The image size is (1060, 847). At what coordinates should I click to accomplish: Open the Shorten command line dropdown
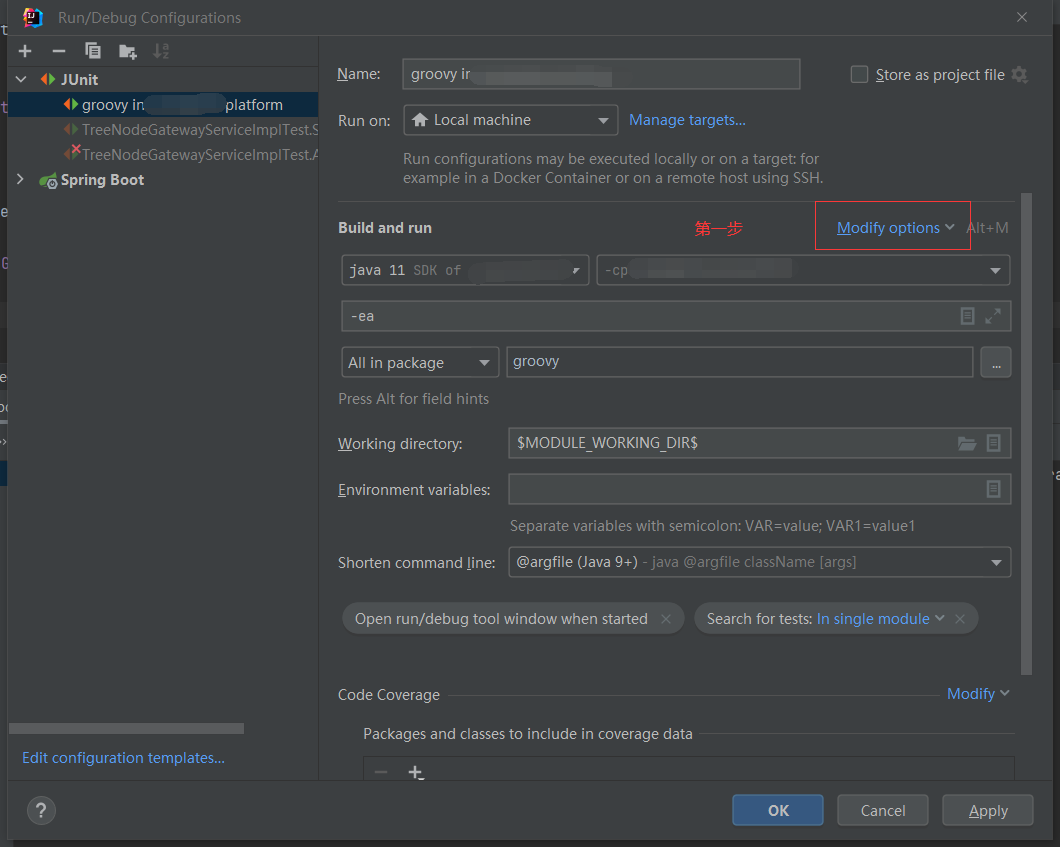(x=996, y=562)
